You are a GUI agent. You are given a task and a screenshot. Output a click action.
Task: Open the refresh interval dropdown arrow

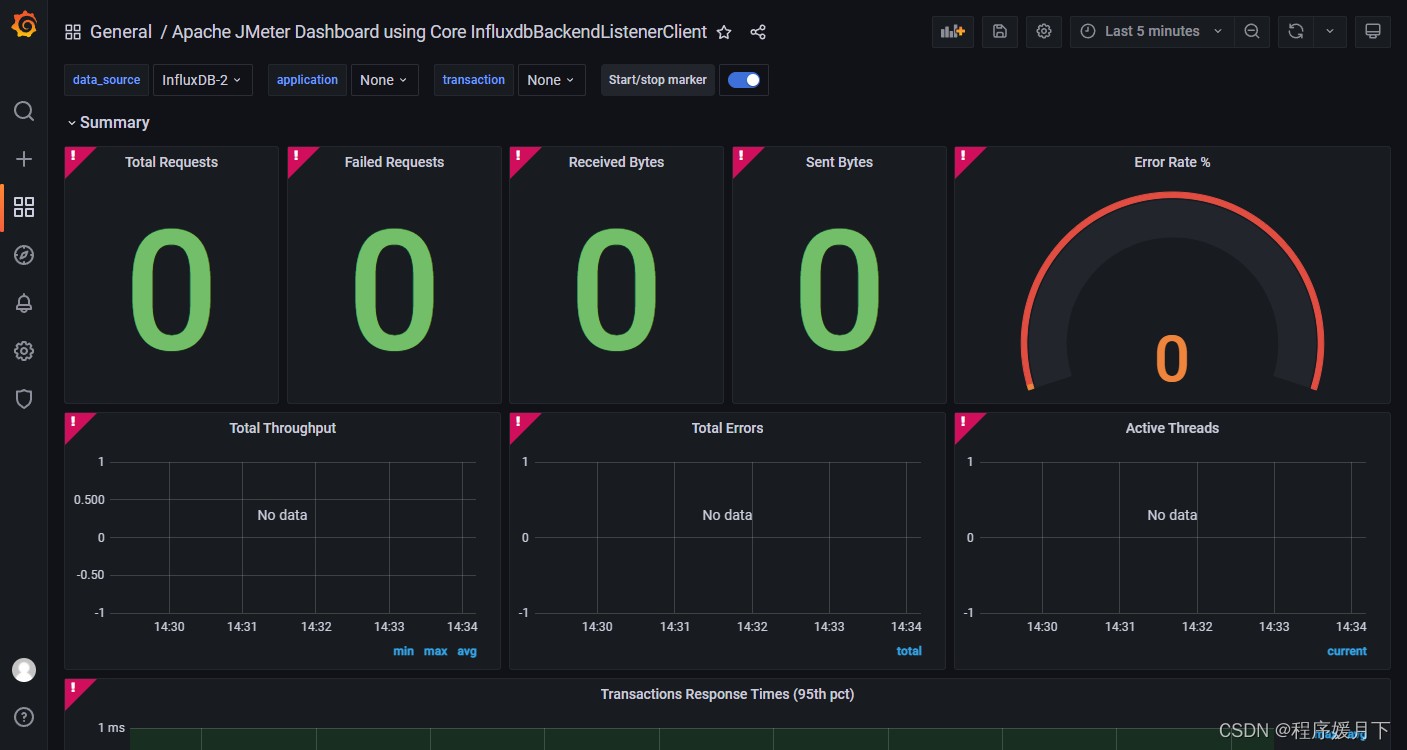point(1330,32)
